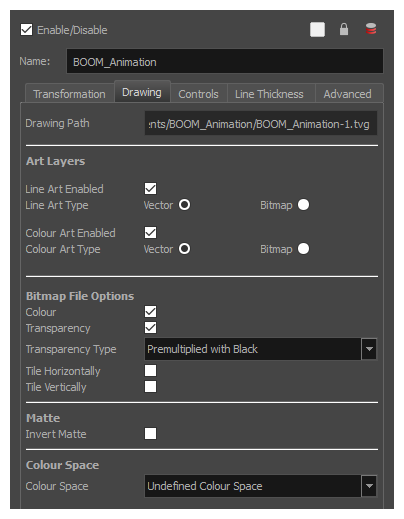The image size is (404, 519).
Task: Click the Transparency Type dropdown arrow
Action: coord(369,349)
